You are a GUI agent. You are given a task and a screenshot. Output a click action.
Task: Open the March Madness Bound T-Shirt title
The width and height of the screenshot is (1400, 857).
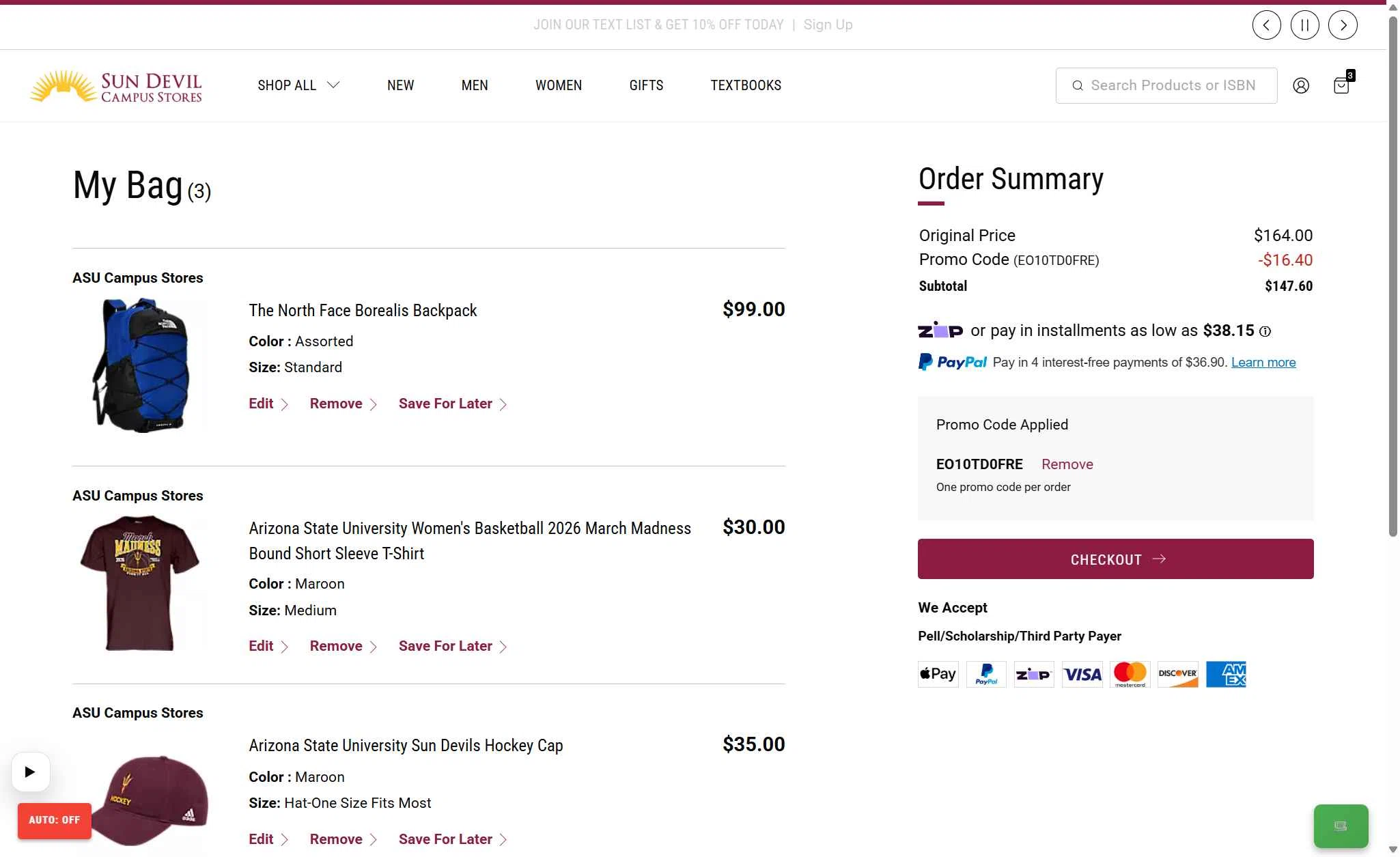(470, 541)
